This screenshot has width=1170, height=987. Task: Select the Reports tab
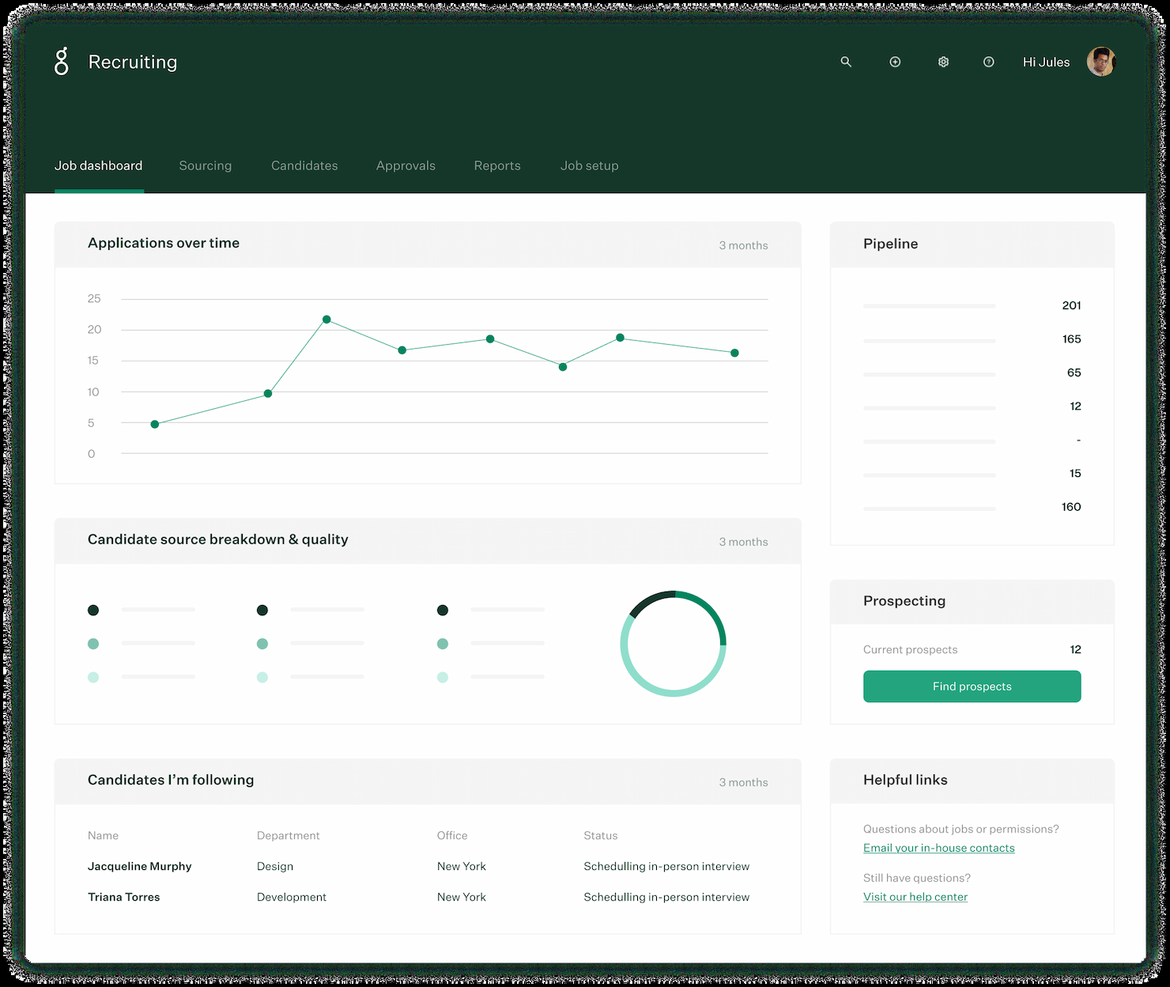pos(497,166)
